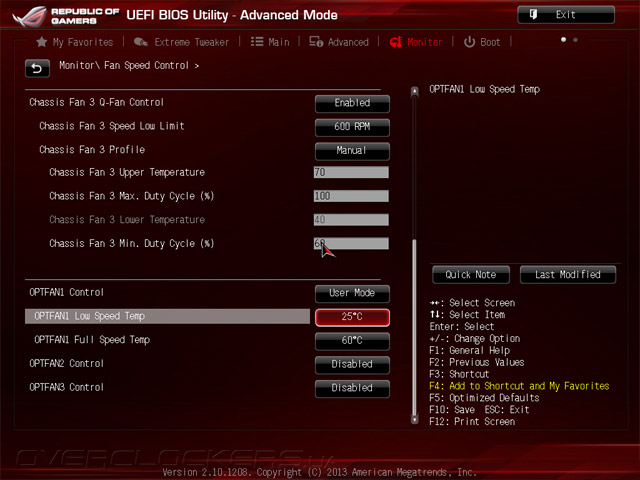
Task: Select Chassis Fan 3 Speed Low Limit label
Action: (111, 126)
